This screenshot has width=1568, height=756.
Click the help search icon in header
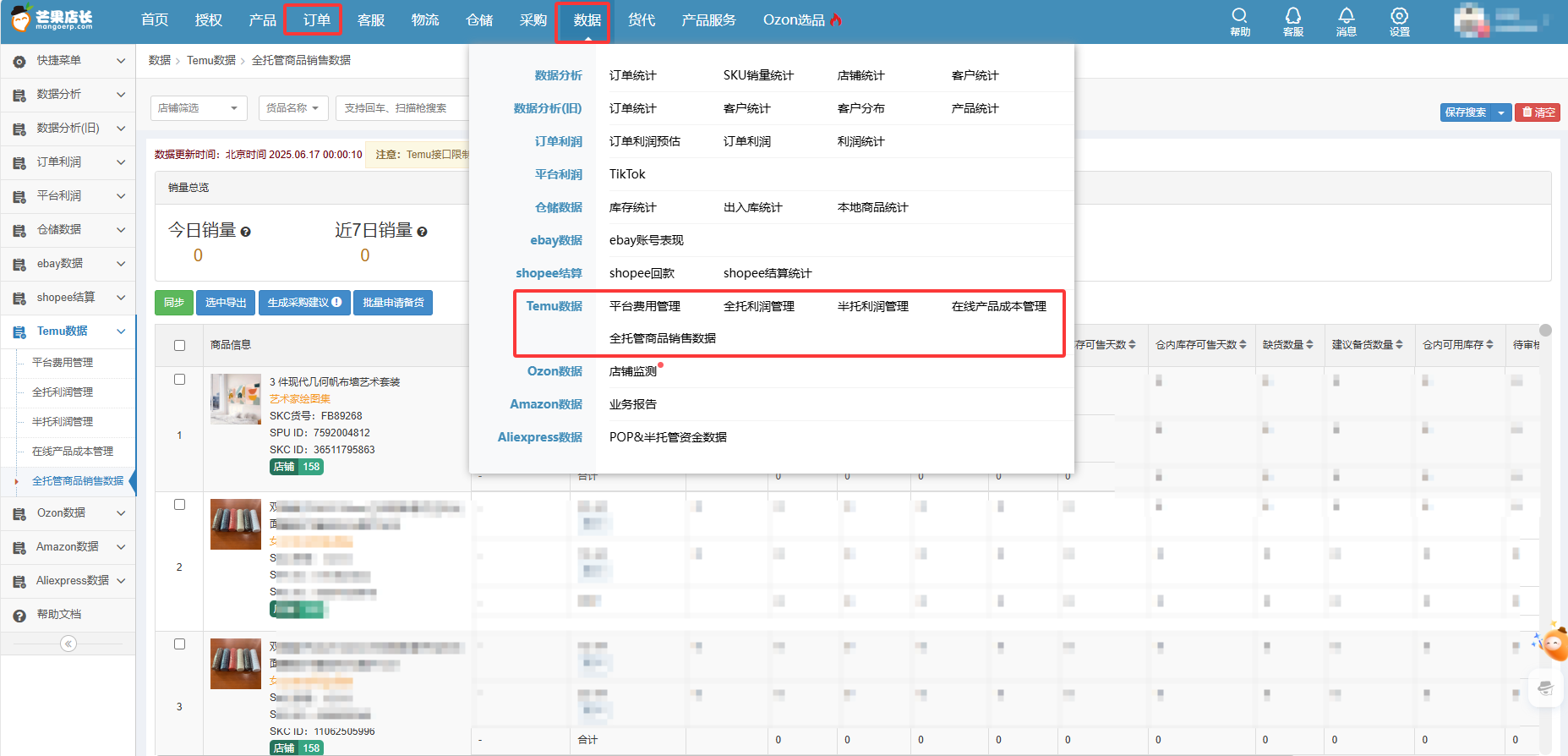click(x=1239, y=16)
